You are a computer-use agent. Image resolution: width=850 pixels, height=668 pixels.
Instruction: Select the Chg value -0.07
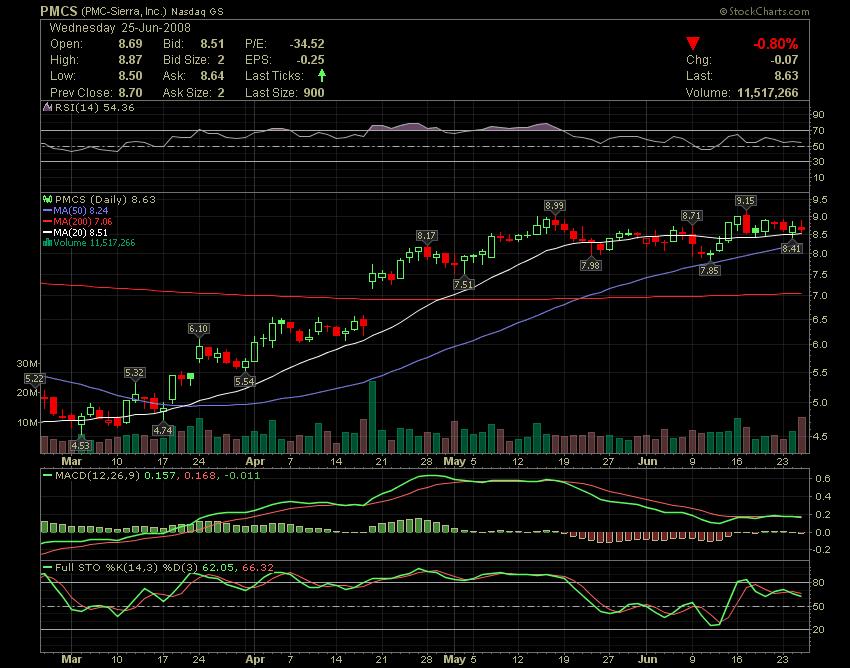coord(784,60)
